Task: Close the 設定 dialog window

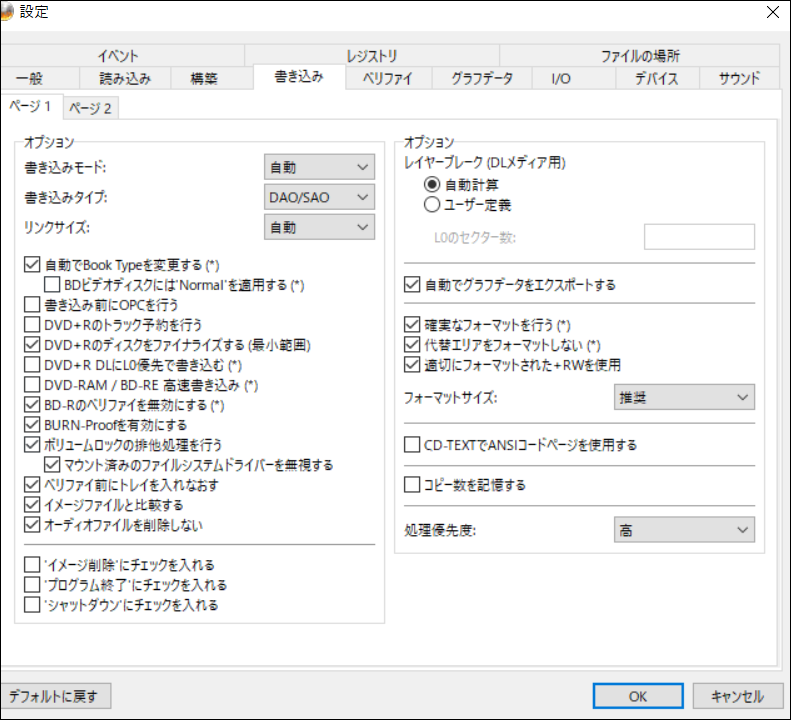Action: (x=772, y=12)
